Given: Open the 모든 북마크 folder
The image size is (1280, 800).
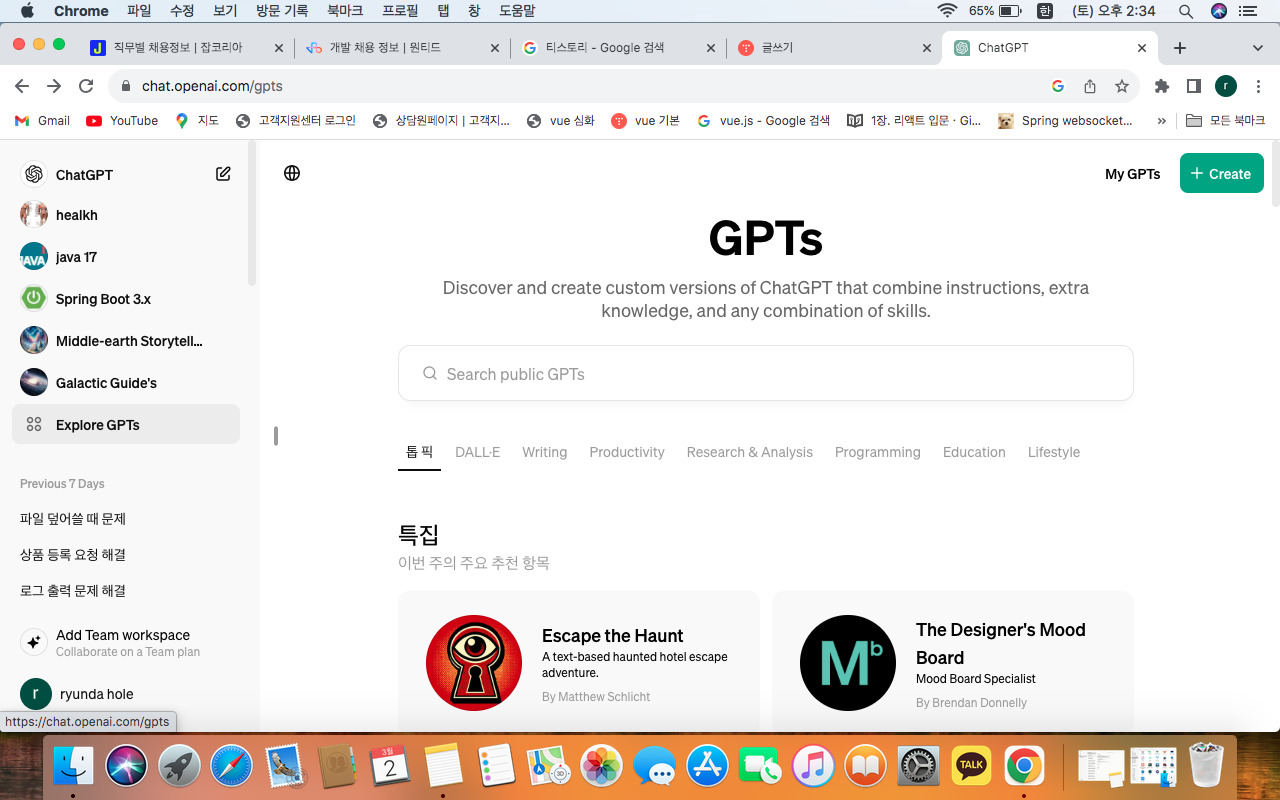Looking at the screenshot, I should tap(1225, 120).
